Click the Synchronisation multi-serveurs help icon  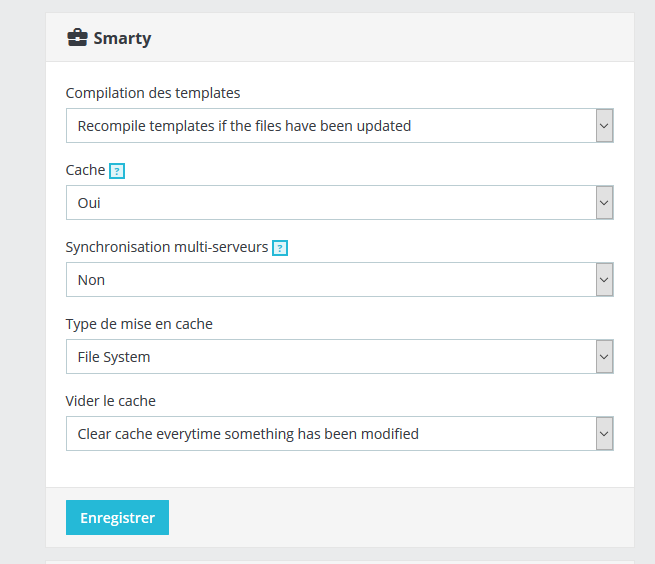[280, 248]
